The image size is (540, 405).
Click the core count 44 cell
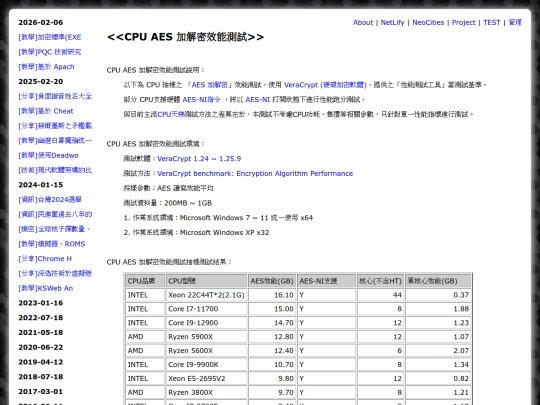(x=381, y=295)
